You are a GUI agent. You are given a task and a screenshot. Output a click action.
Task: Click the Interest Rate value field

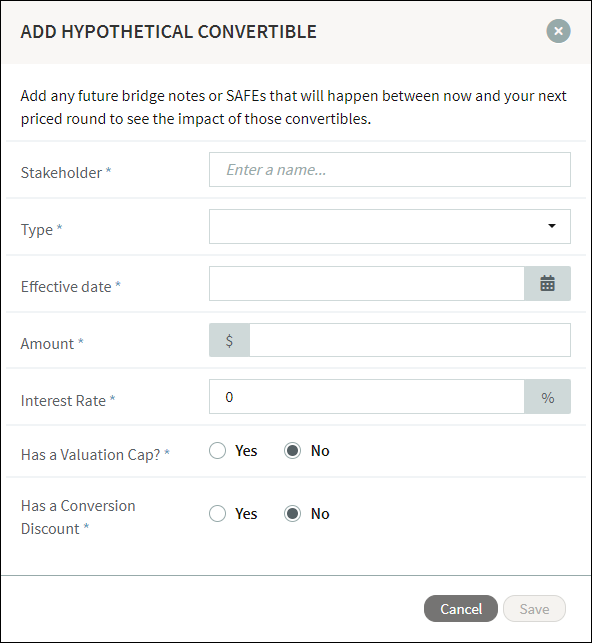pyautogui.click(x=367, y=397)
